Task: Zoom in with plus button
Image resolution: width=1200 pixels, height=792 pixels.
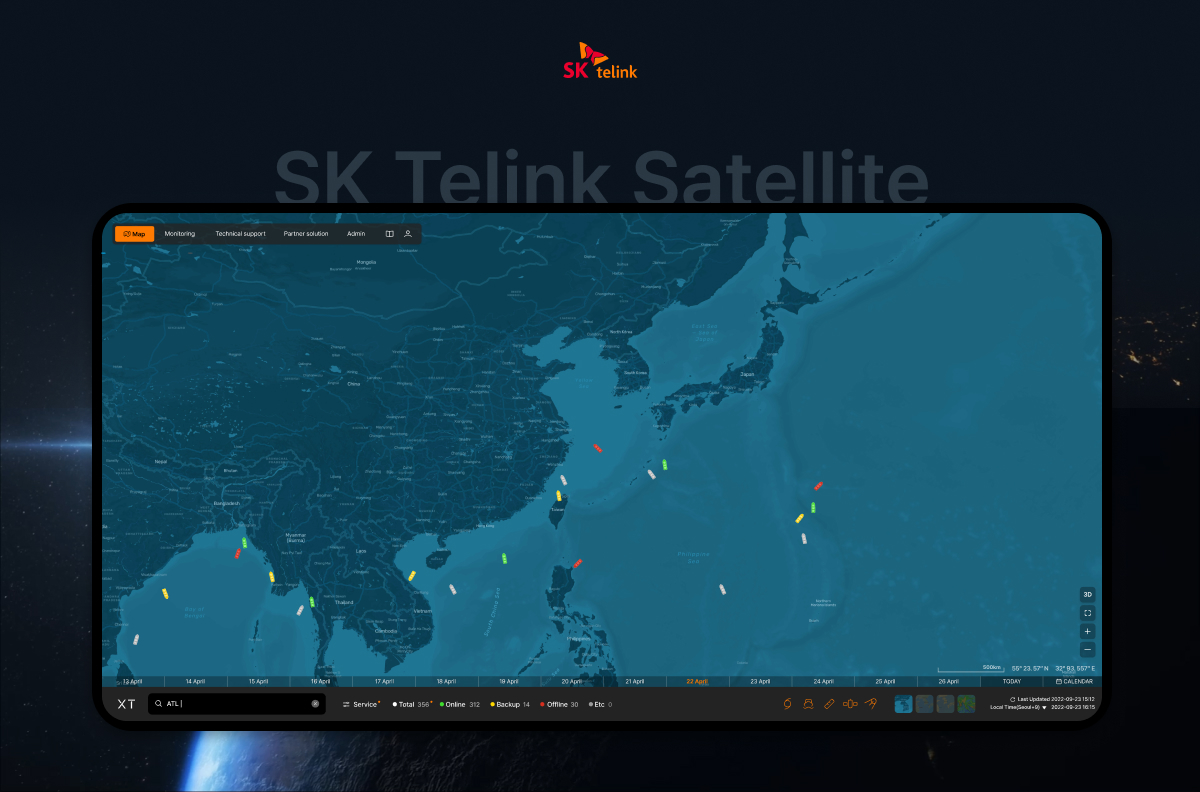Action: point(1087,631)
